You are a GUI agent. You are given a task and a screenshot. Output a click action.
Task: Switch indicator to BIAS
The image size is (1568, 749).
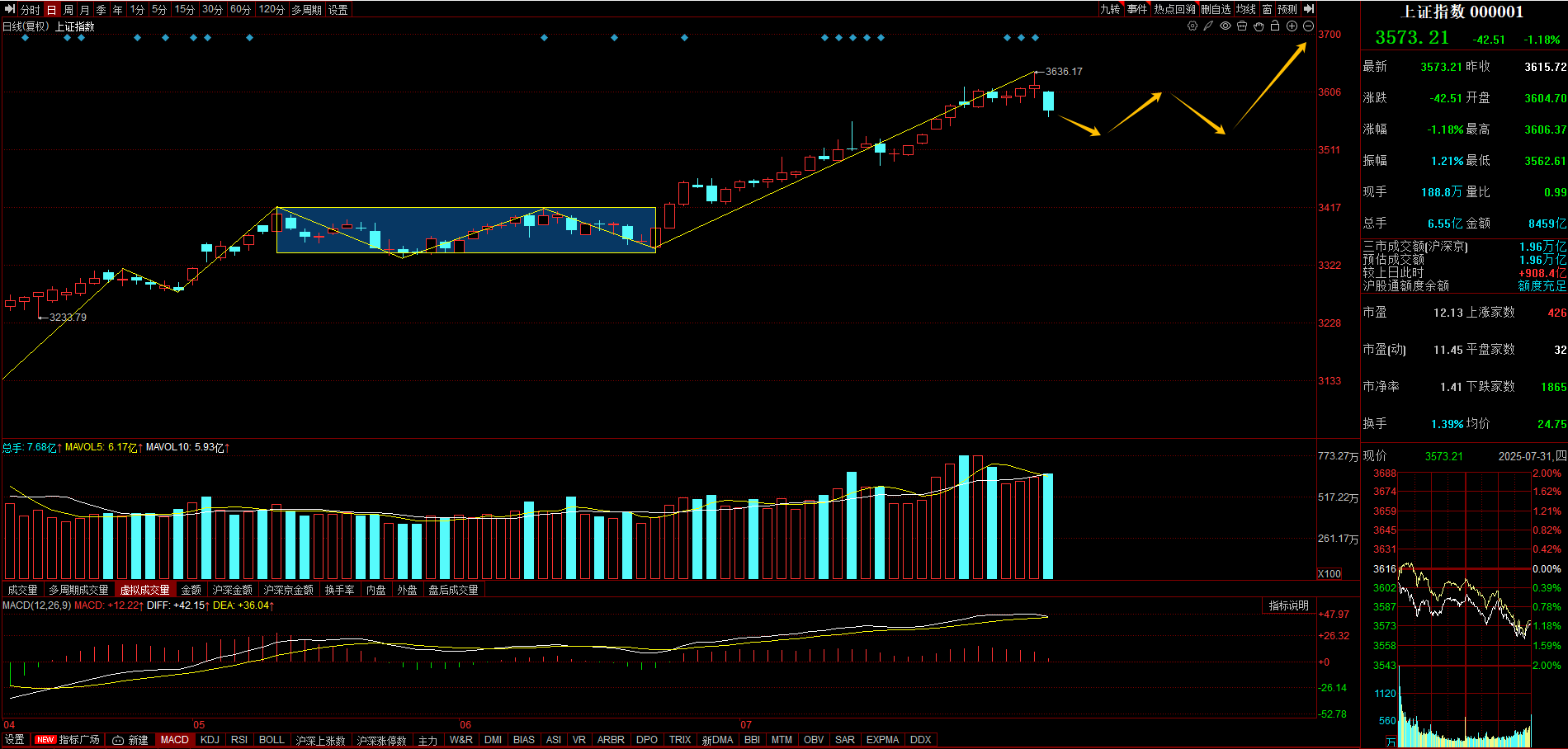click(x=524, y=740)
